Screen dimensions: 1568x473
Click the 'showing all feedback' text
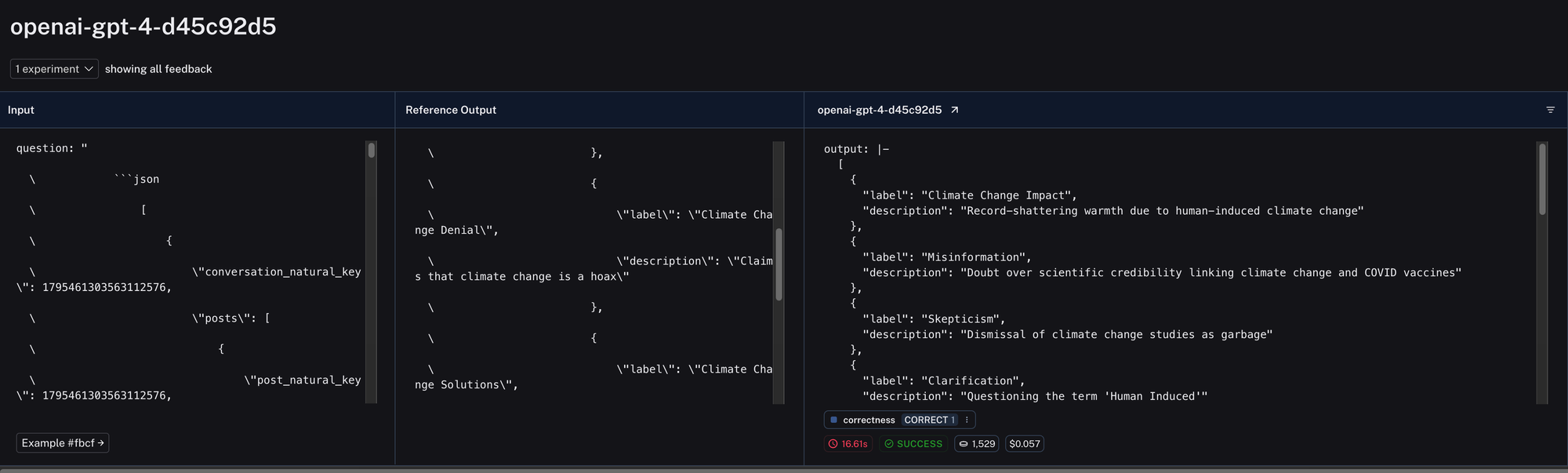point(158,69)
